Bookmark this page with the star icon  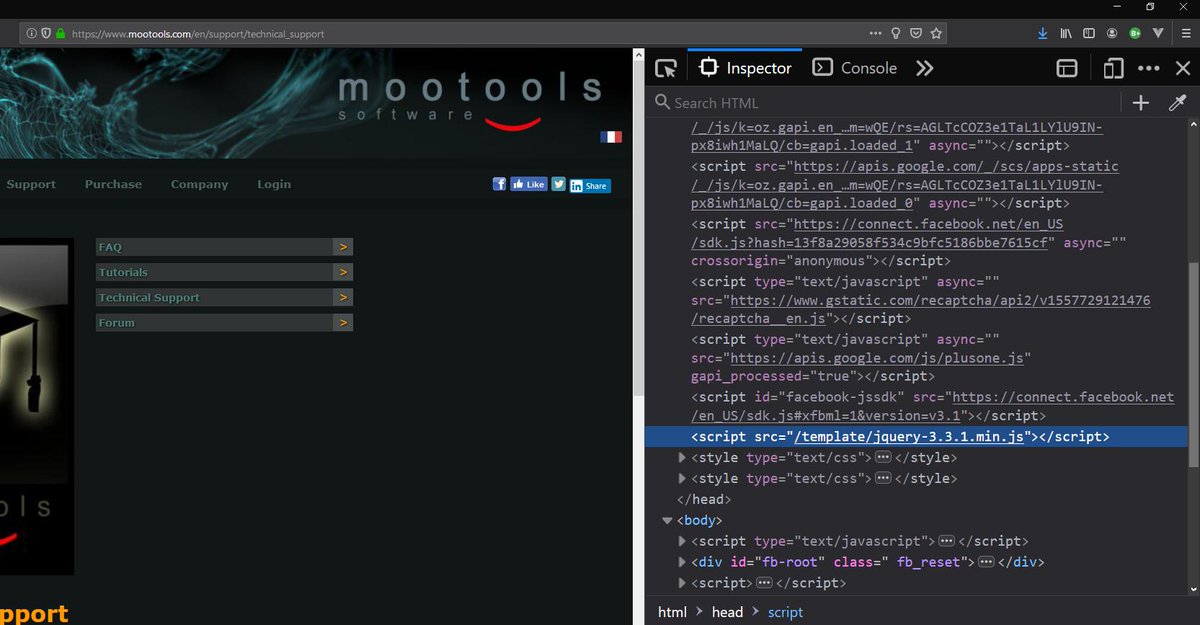935,33
